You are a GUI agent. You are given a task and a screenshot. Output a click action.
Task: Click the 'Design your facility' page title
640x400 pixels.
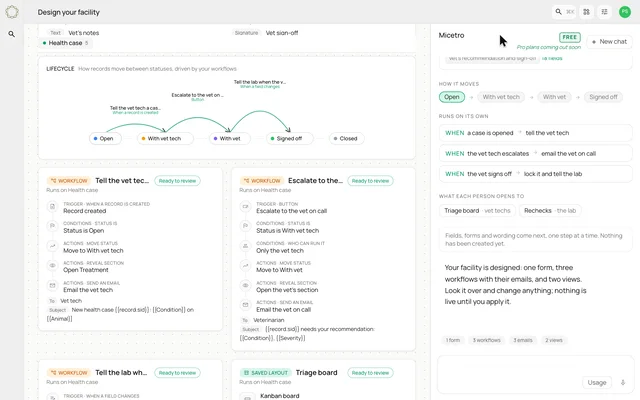(69, 12)
